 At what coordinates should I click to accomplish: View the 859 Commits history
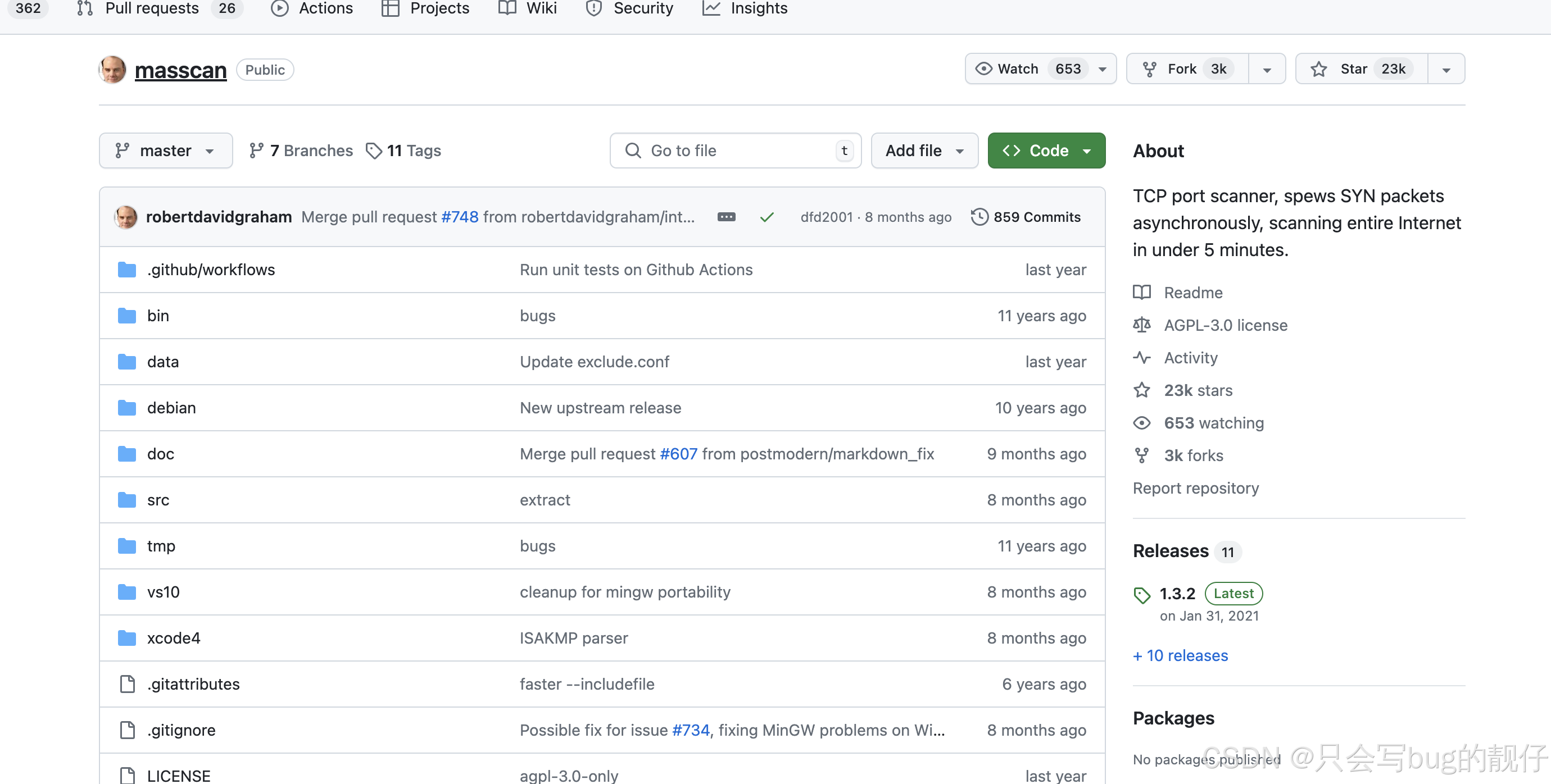tap(1026, 217)
